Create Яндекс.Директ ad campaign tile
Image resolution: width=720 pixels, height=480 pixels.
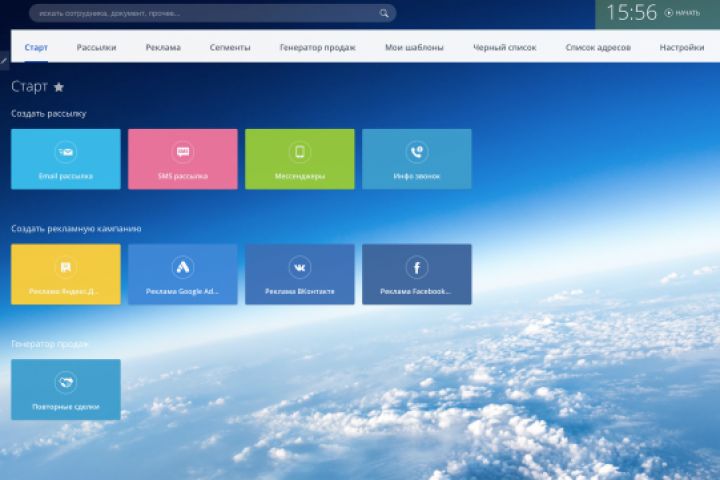coord(66,274)
